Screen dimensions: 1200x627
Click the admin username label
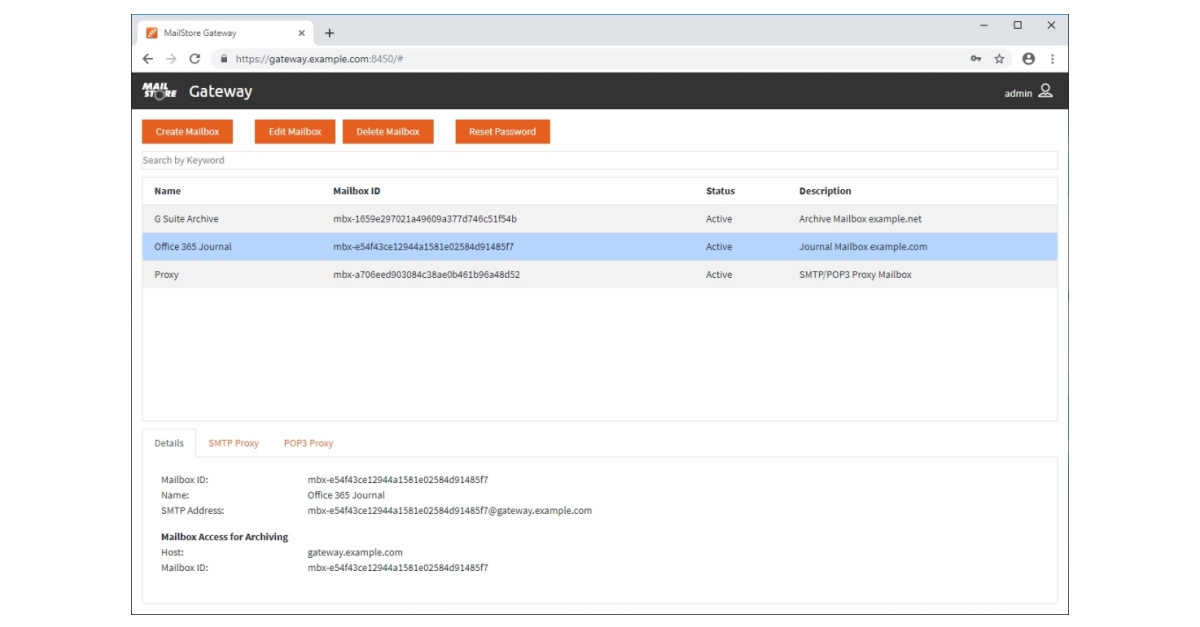click(1018, 93)
